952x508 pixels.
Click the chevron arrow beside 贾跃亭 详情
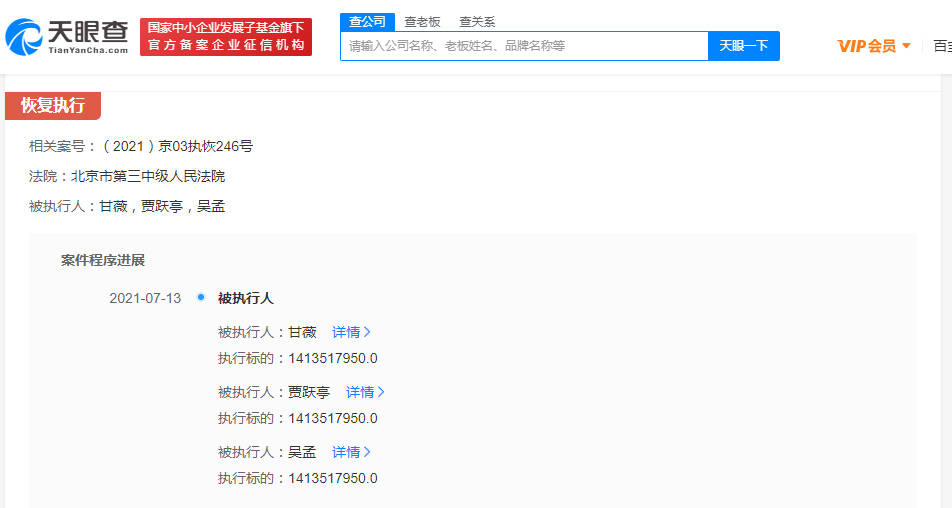point(381,392)
